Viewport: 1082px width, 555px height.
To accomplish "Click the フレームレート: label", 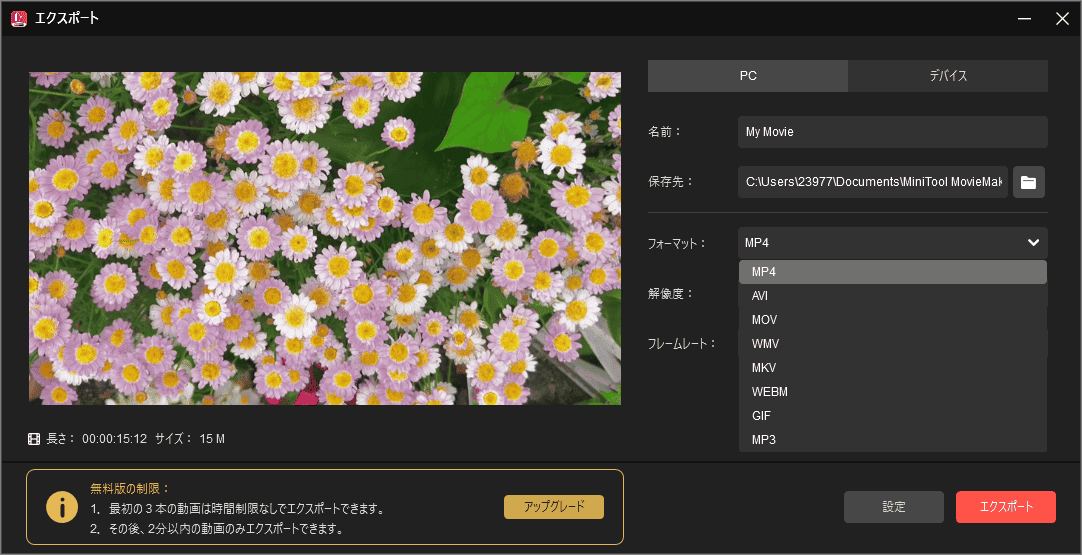I will [x=682, y=344].
